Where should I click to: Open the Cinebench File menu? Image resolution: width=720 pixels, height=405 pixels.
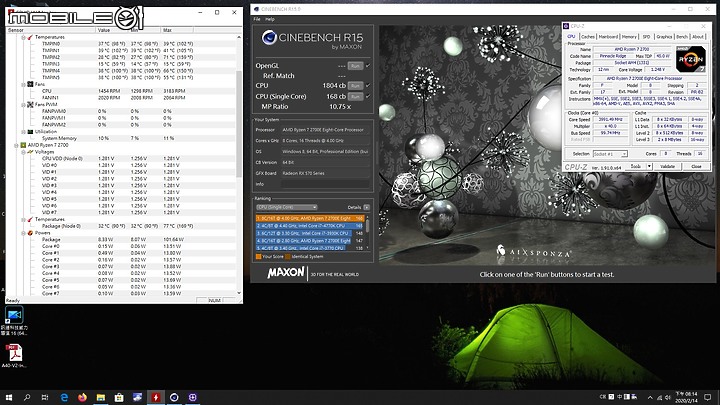pyautogui.click(x=257, y=19)
